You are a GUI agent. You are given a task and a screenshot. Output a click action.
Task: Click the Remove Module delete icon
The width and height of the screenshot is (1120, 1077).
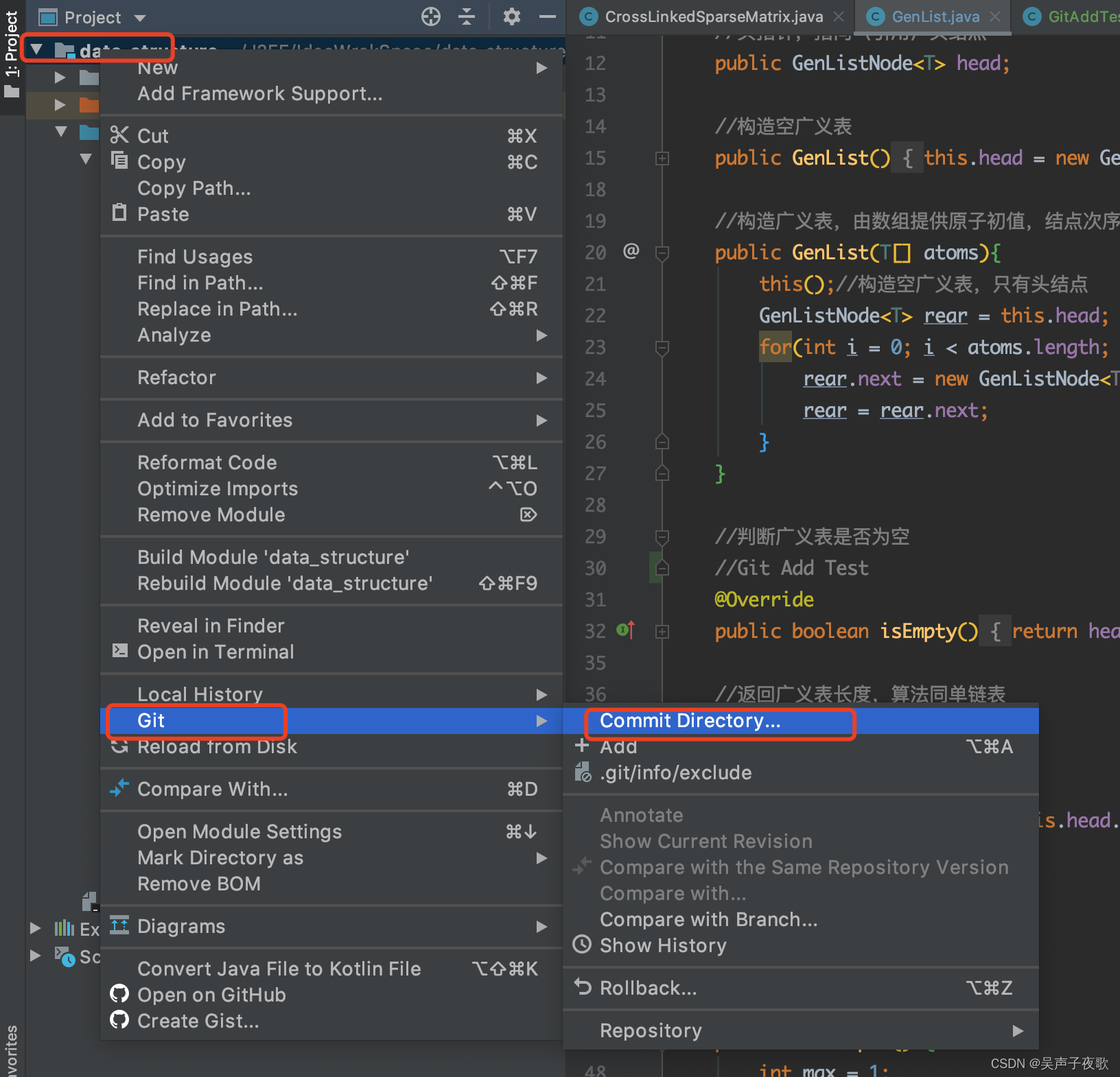tap(528, 514)
